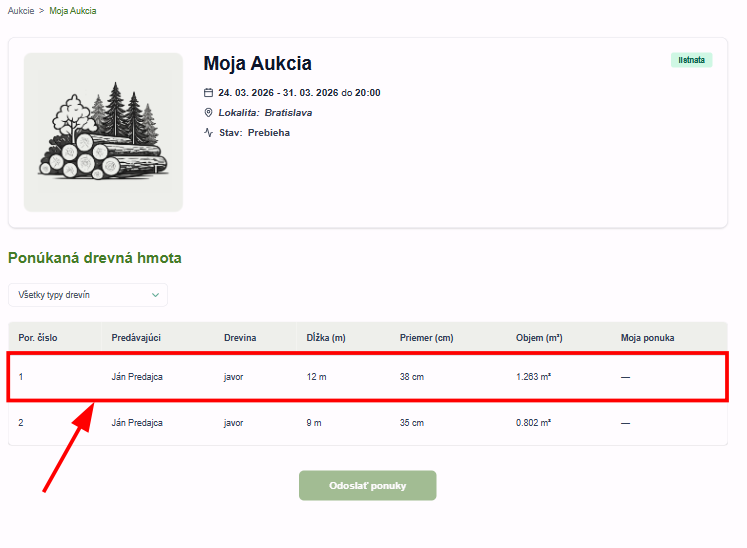Click the 'Objem (m³)' column header
Viewport: 747px width, 548px height.
point(538,338)
